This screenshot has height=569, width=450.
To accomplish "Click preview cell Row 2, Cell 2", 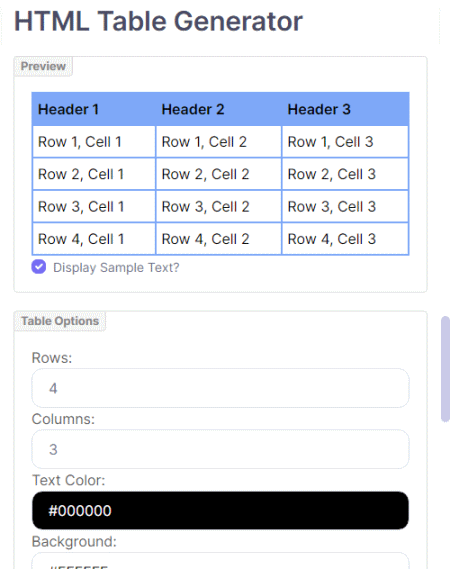I will 218,174.
